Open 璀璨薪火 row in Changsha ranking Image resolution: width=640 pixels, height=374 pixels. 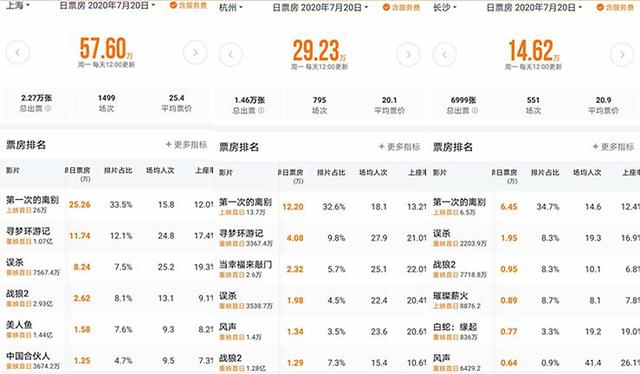click(534, 300)
